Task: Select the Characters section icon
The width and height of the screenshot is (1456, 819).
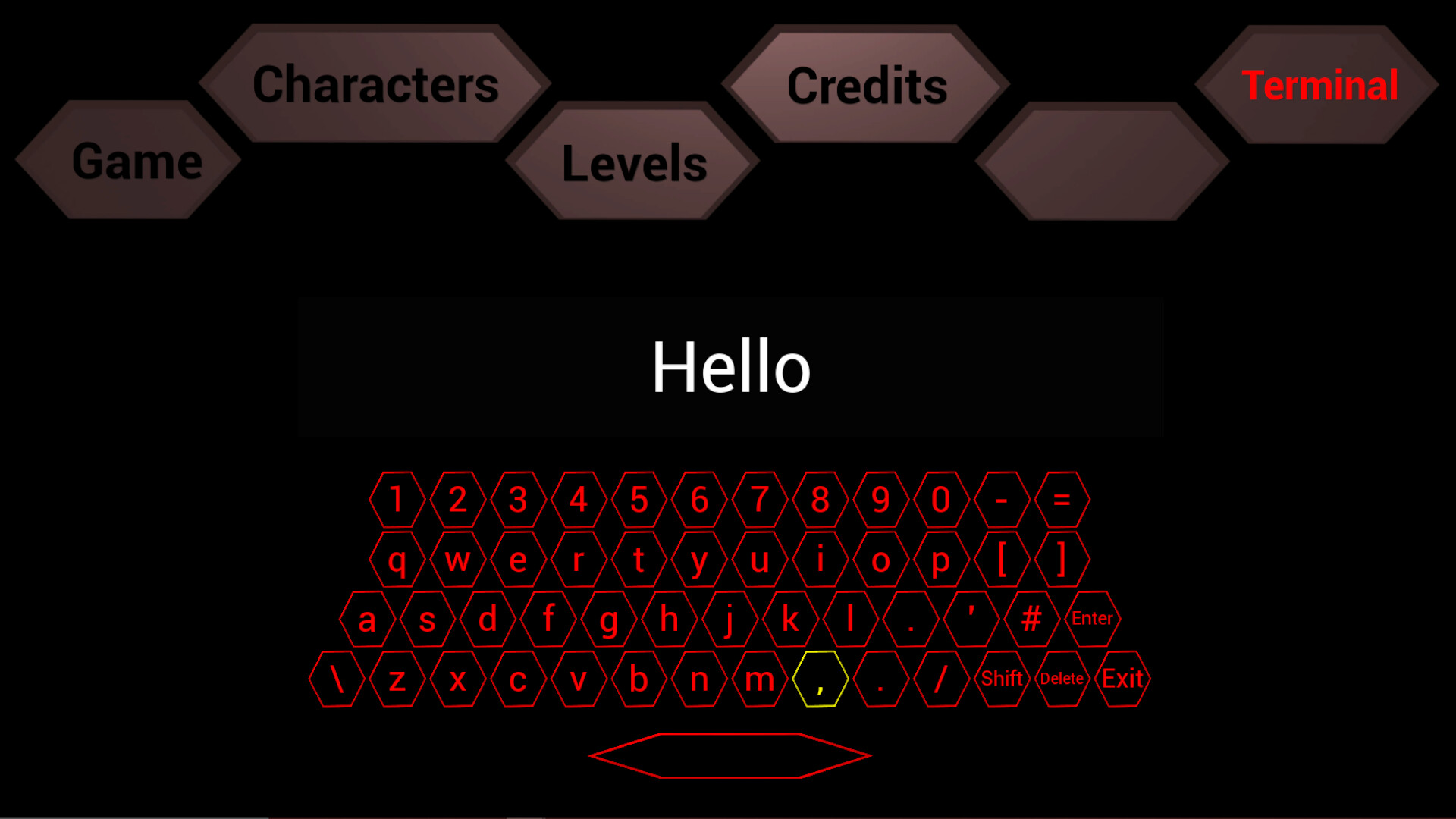Action: 376,85
